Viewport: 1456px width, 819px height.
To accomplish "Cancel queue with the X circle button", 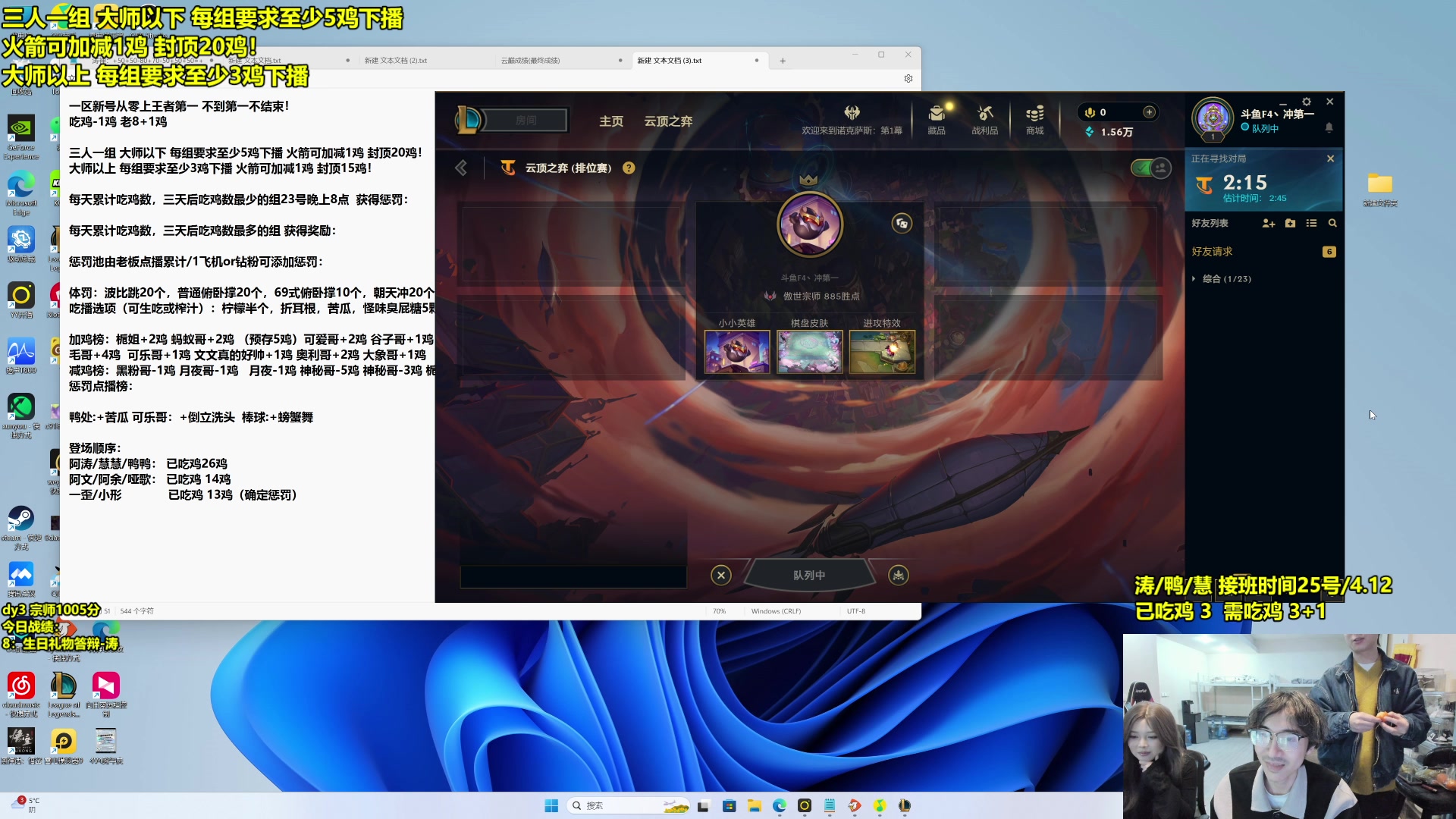I will coord(721,576).
